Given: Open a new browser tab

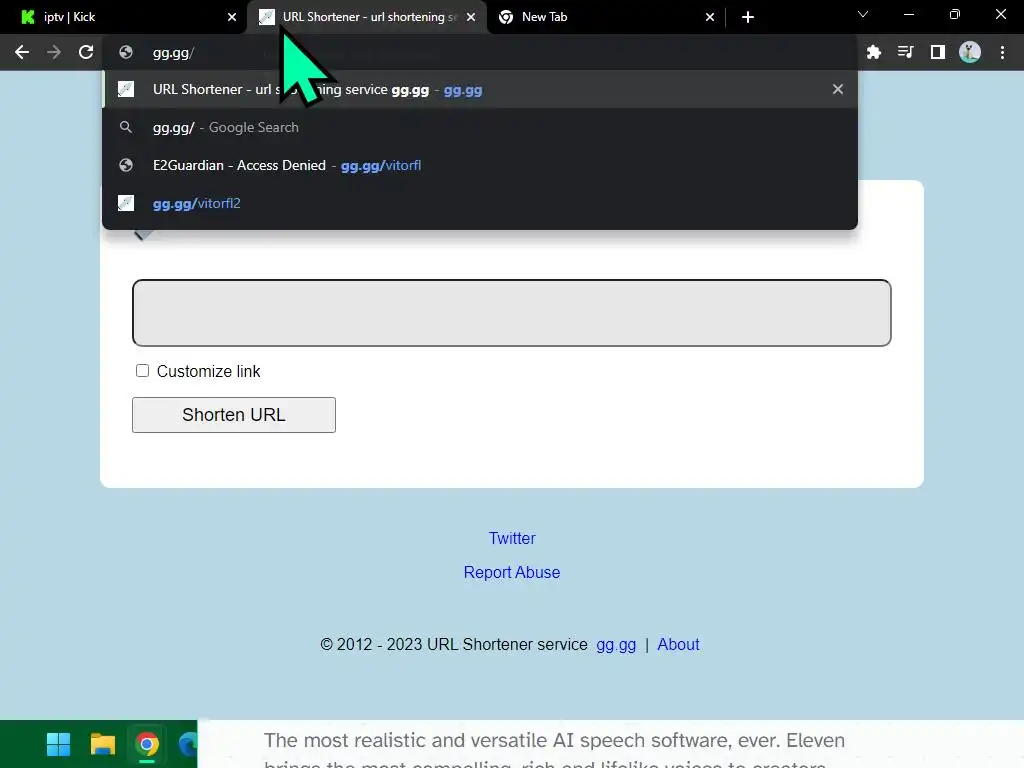Looking at the screenshot, I should [748, 17].
